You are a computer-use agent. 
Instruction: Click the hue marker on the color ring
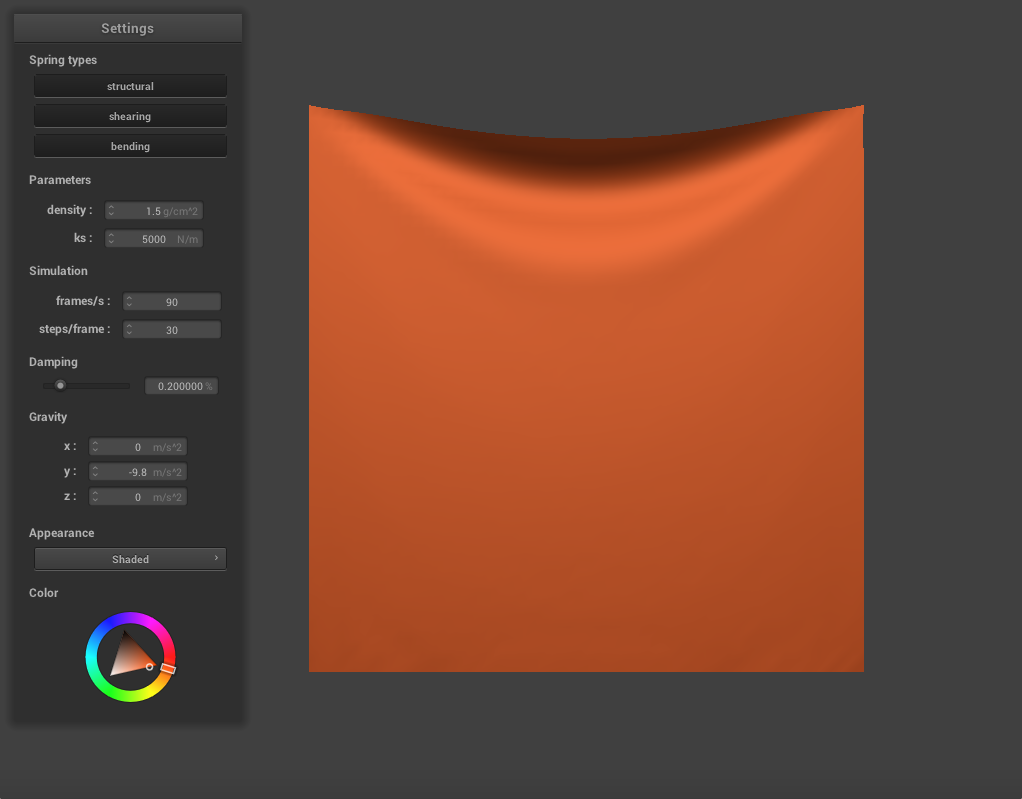pos(168,669)
